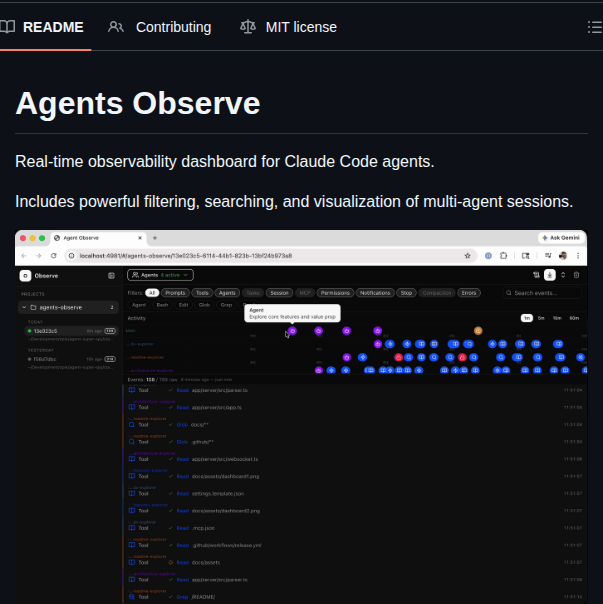Select the Agent Observe browser tab
This screenshot has height=604, width=603.
(98, 238)
